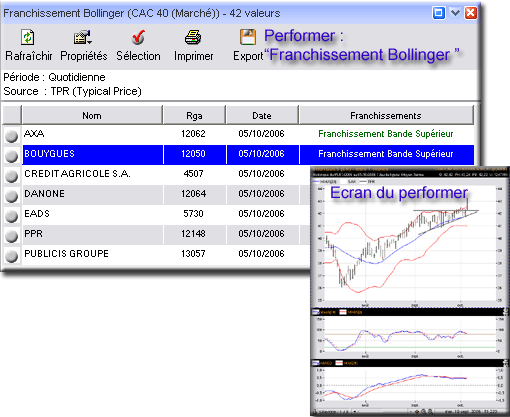Click the blue restore window button
This screenshot has height=417, width=510.
(439, 13)
